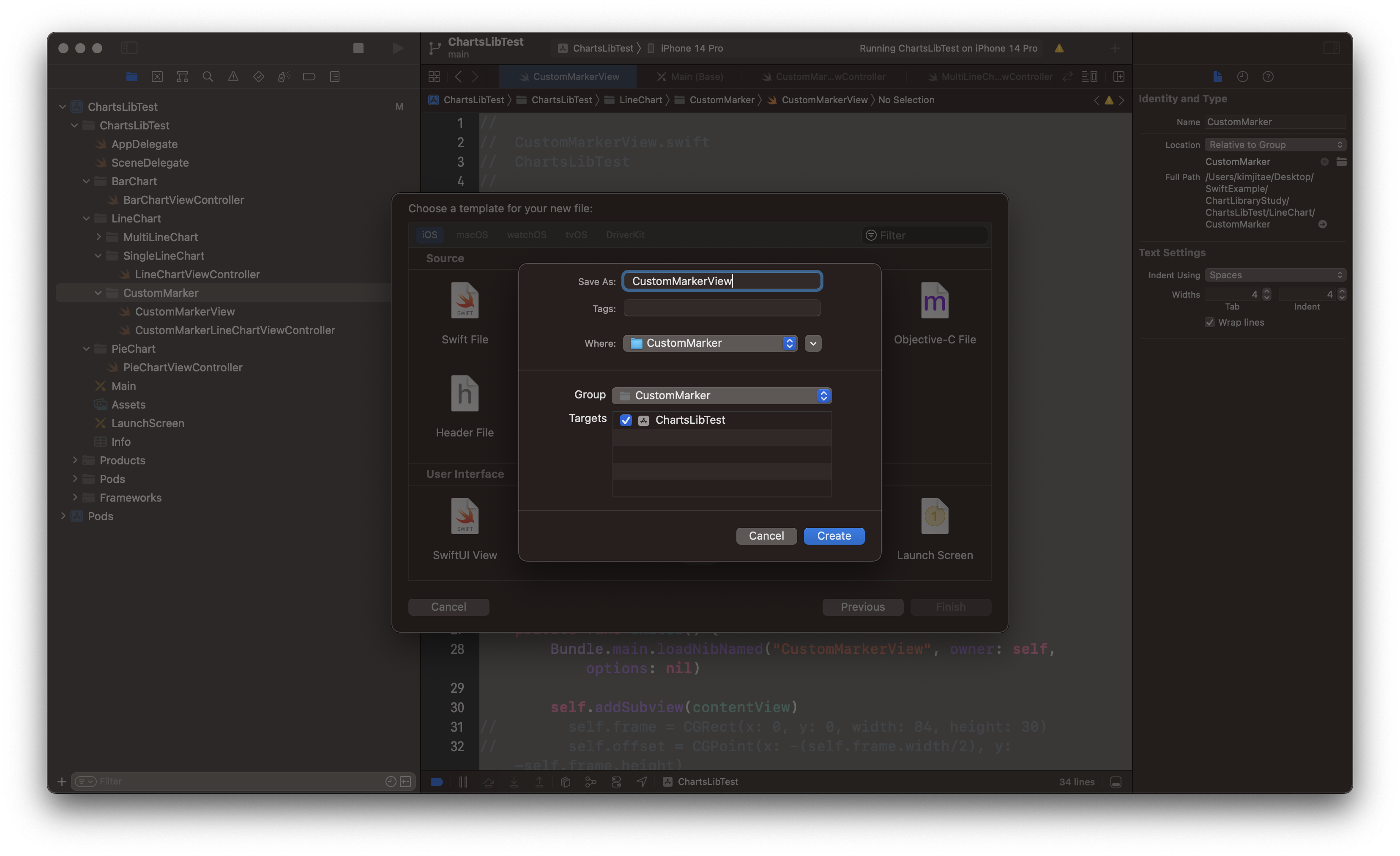Select the Swift File template
The height and width of the screenshot is (856, 1400).
(x=465, y=314)
